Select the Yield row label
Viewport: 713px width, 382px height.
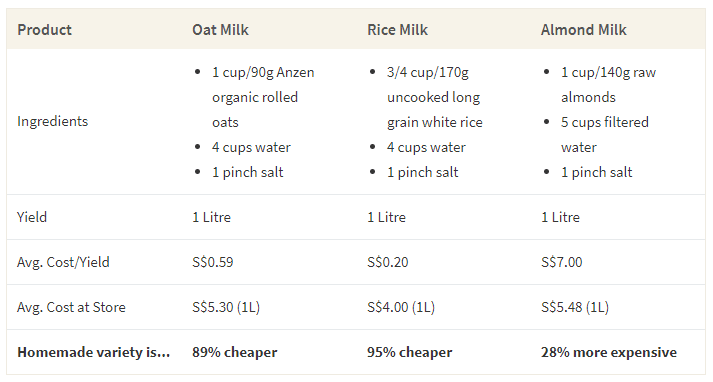point(32,217)
